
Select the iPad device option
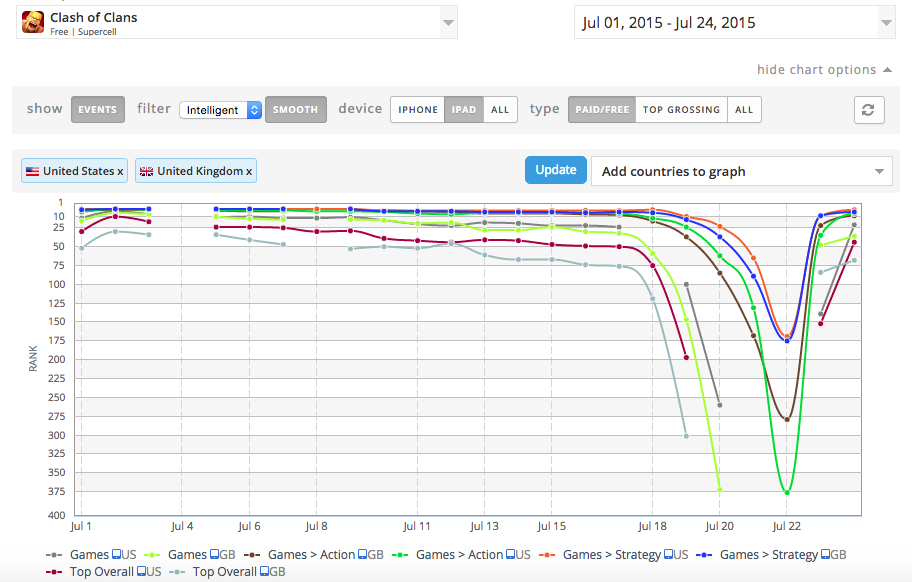click(464, 110)
